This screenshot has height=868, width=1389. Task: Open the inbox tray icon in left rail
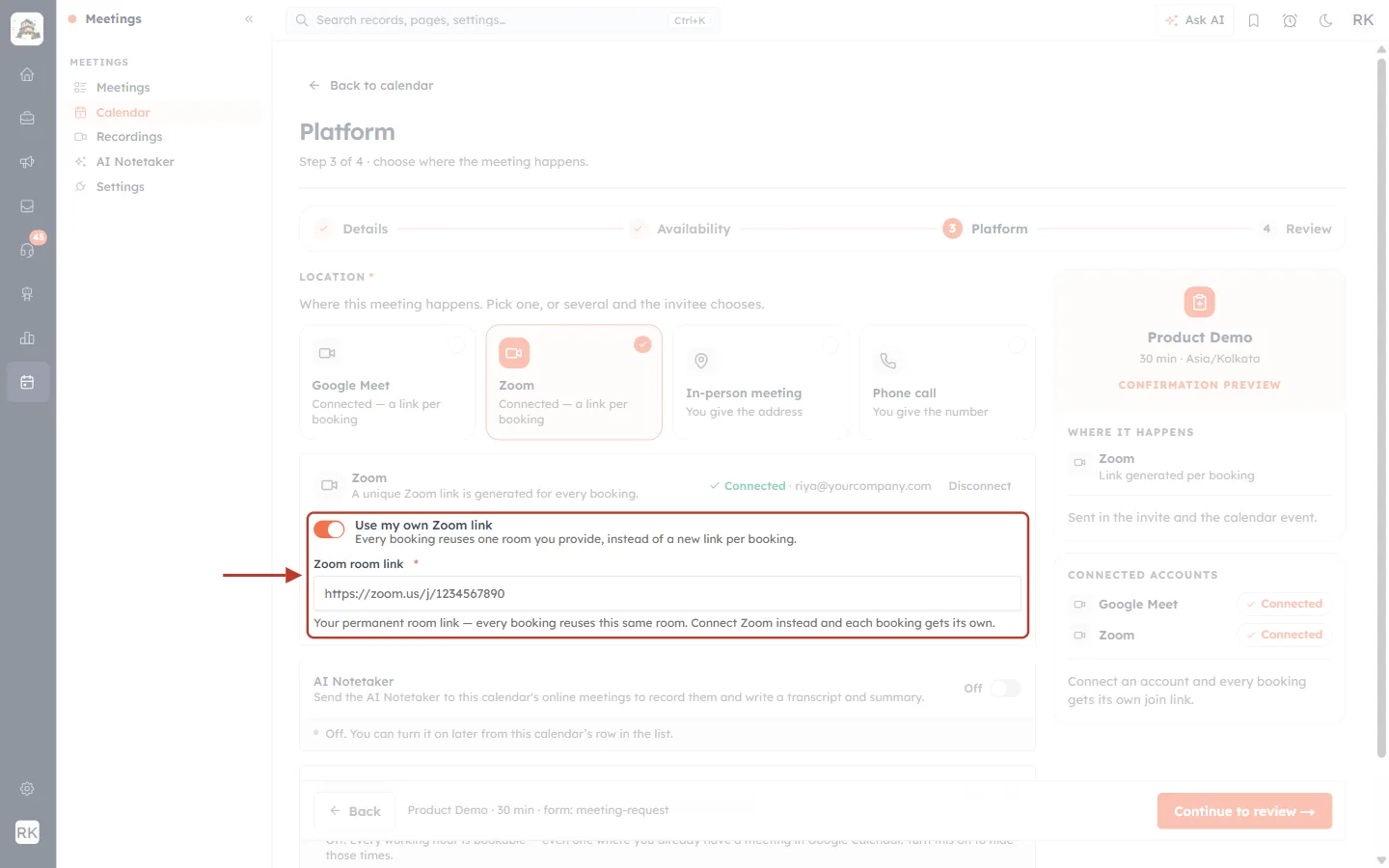click(x=27, y=206)
